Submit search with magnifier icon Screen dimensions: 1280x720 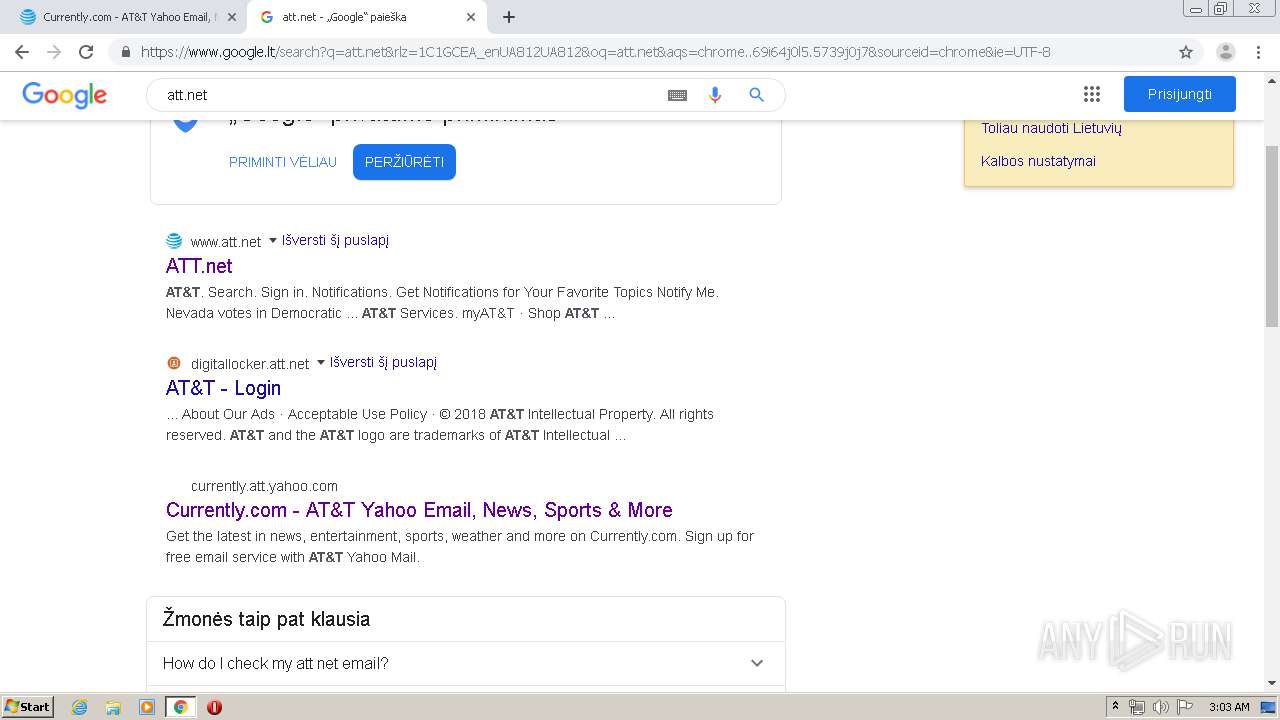coord(756,95)
